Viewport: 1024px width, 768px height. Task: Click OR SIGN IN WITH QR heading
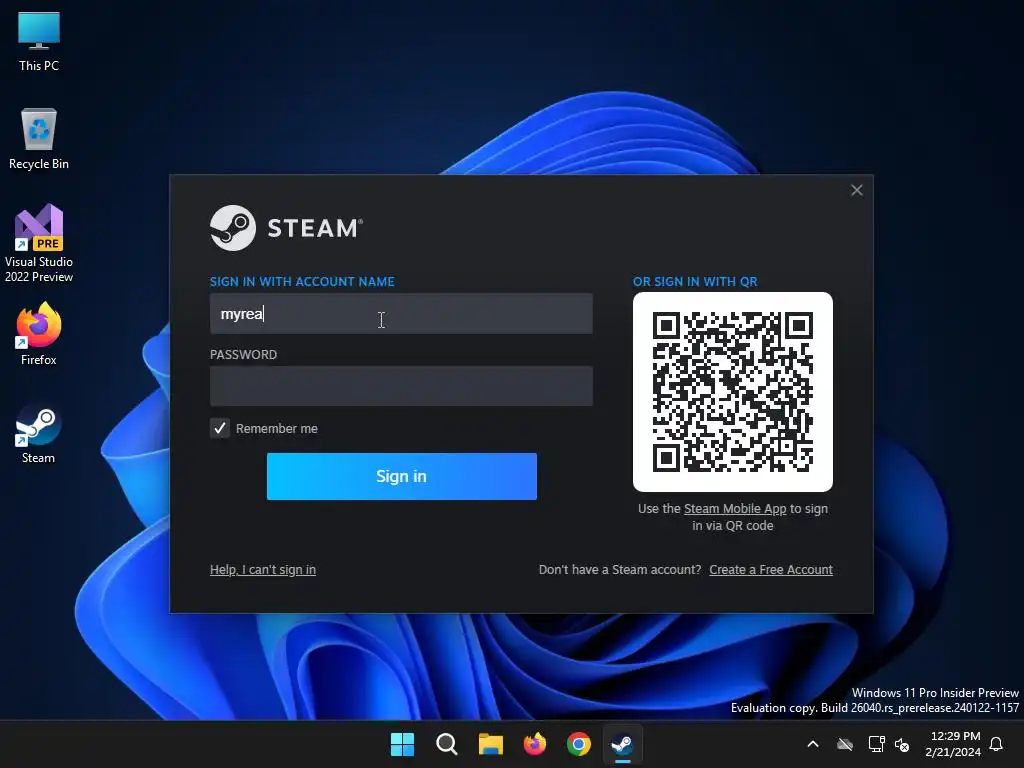tap(695, 281)
